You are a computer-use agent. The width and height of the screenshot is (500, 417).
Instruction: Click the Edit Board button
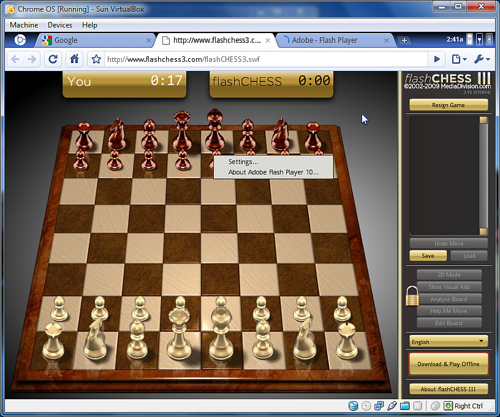point(449,323)
